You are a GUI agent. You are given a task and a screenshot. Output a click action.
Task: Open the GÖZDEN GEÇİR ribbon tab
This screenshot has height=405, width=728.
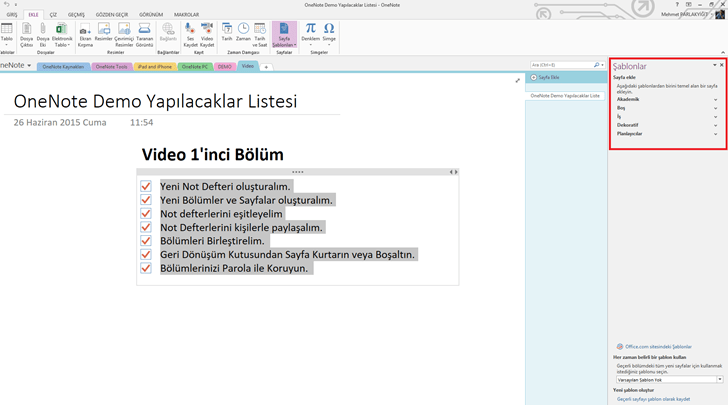click(112, 14)
